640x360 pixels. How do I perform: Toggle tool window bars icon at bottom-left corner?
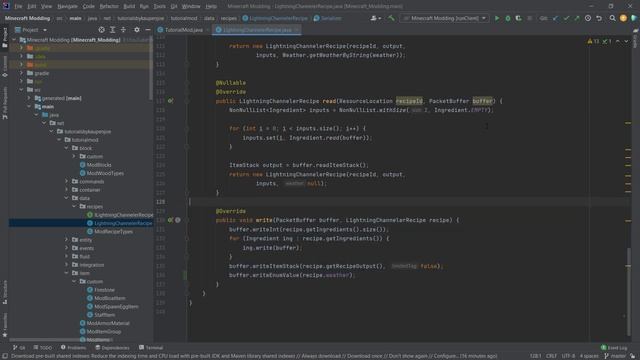[x=5, y=356]
